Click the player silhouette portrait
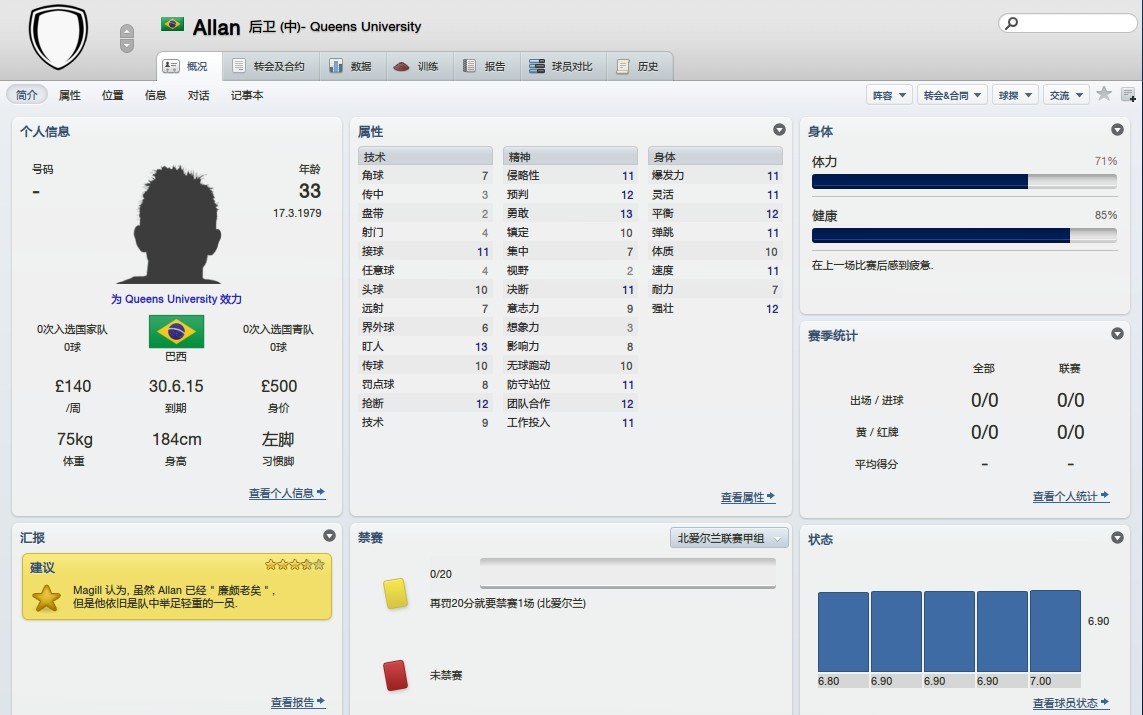 point(177,224)
